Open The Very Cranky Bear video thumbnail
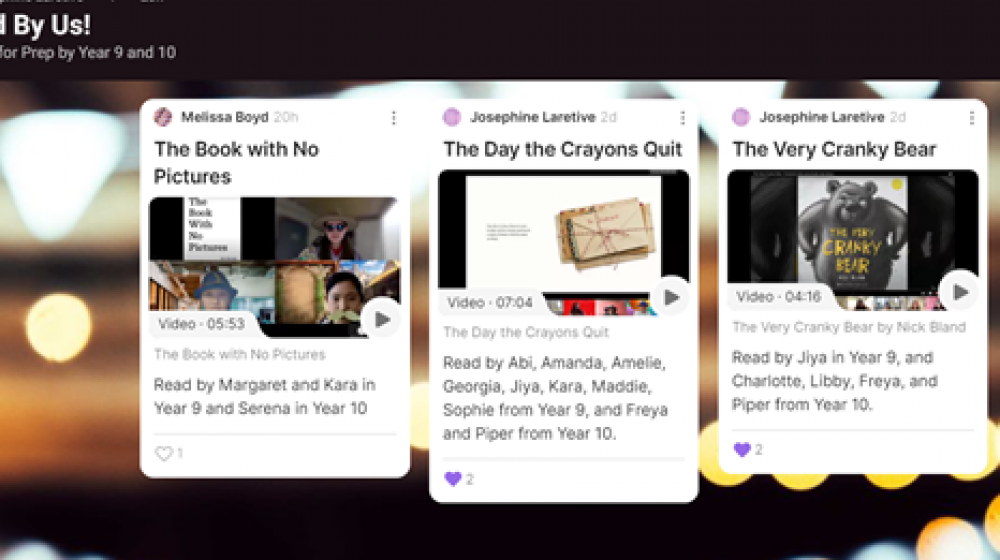The image size is (1000, 560). tap(853, 240)
